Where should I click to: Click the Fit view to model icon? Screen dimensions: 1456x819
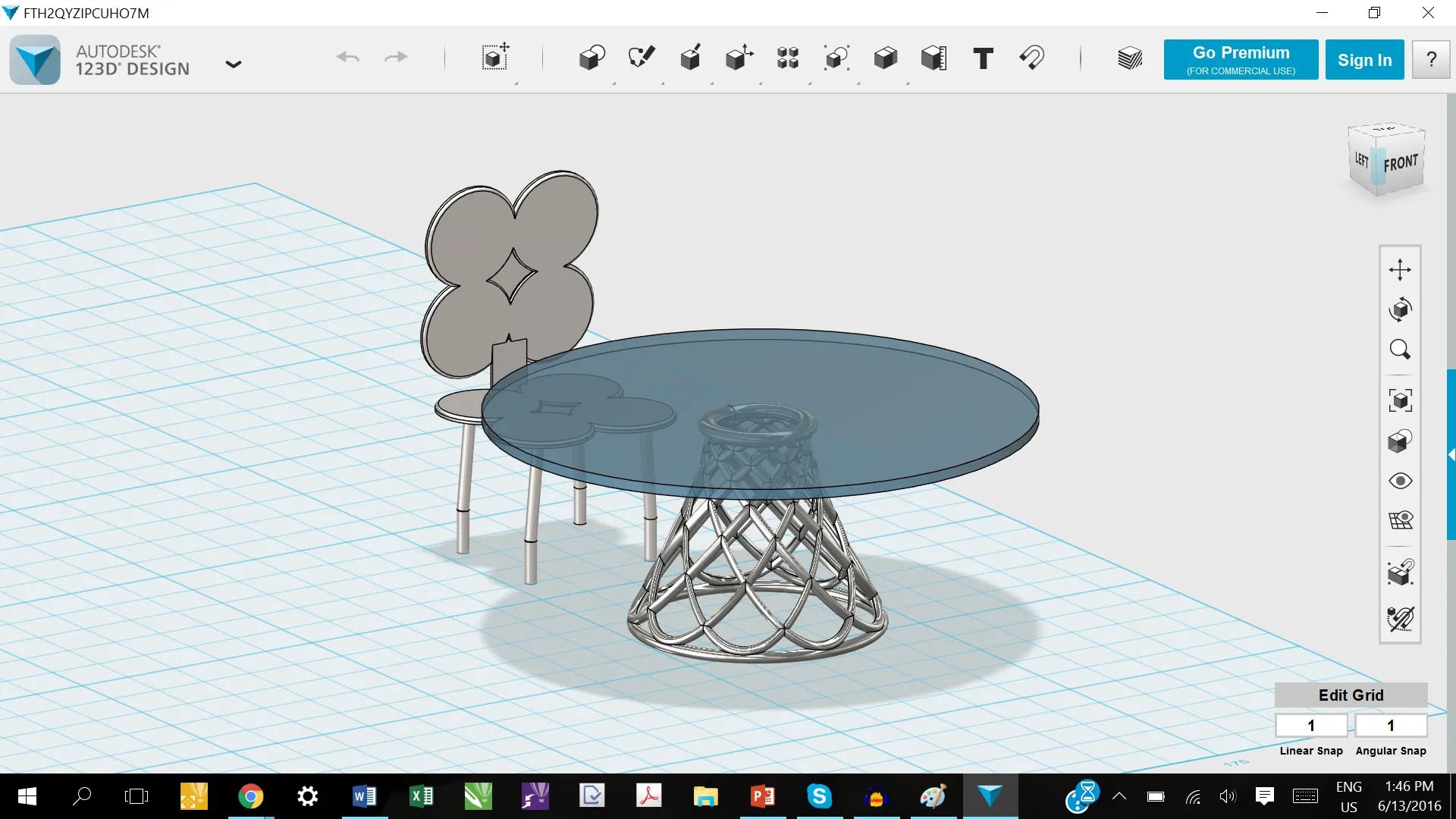point(1400,400)
